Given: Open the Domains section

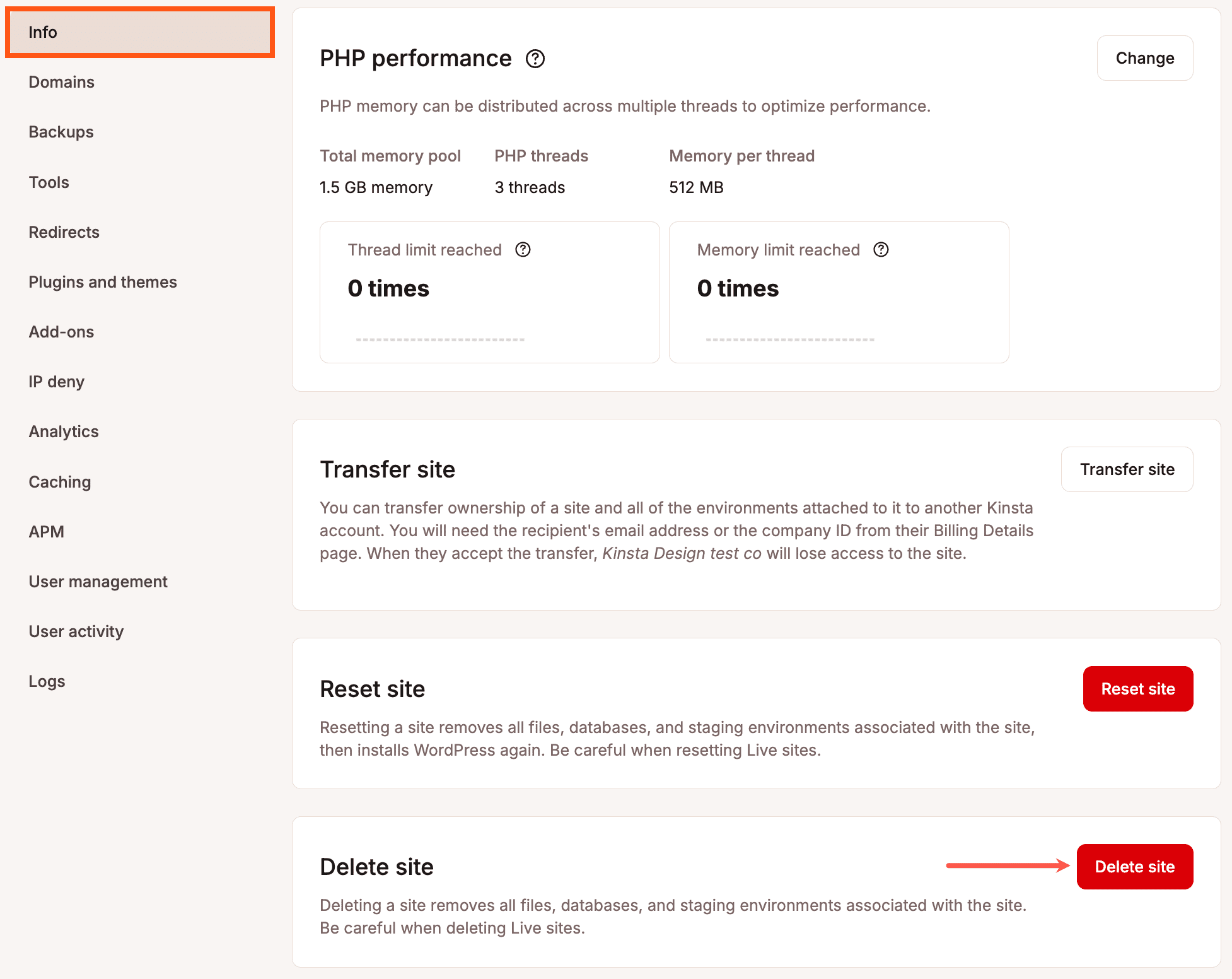Looking at the screenshot, I should pos(61,82).
